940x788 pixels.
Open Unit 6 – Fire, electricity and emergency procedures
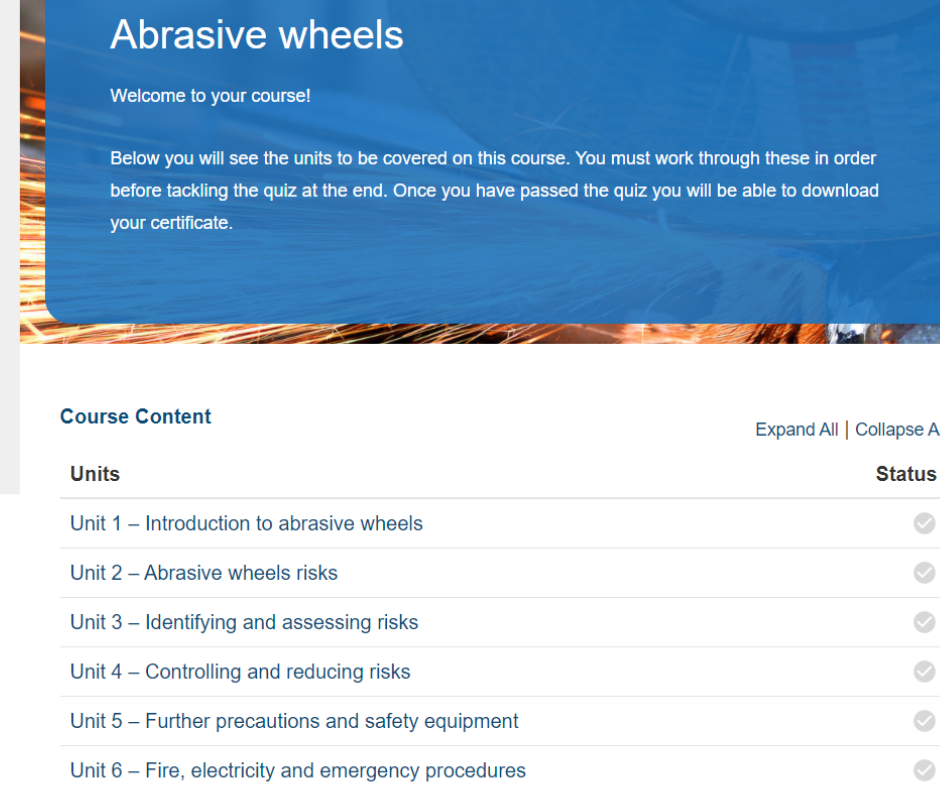pyautogui.click(x=298, y=770)
